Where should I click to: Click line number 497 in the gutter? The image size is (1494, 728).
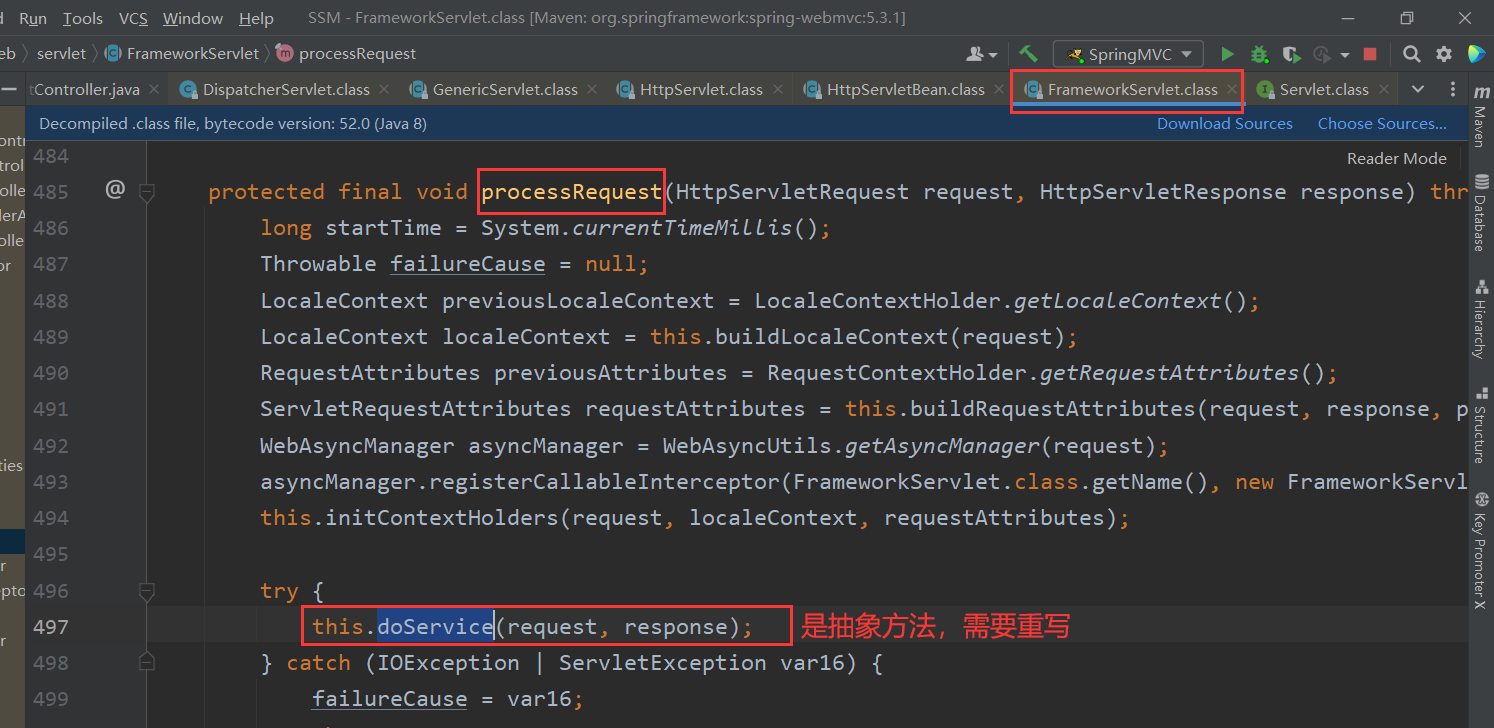click(x=50, y=627)
